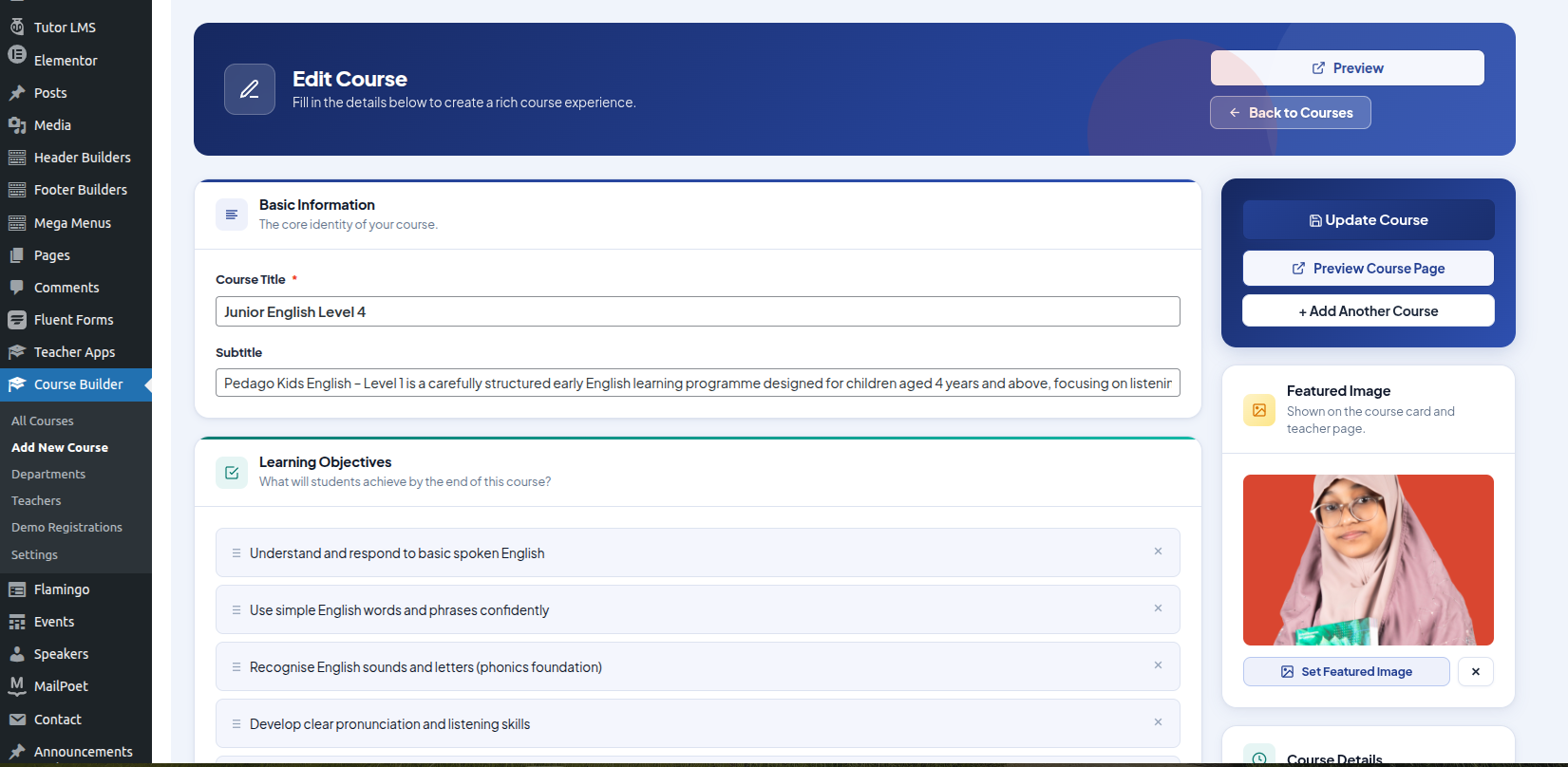Go Back to Courses
Image resolution: width=1568 pixels, height=767 pixels.
coord(1291,113)
